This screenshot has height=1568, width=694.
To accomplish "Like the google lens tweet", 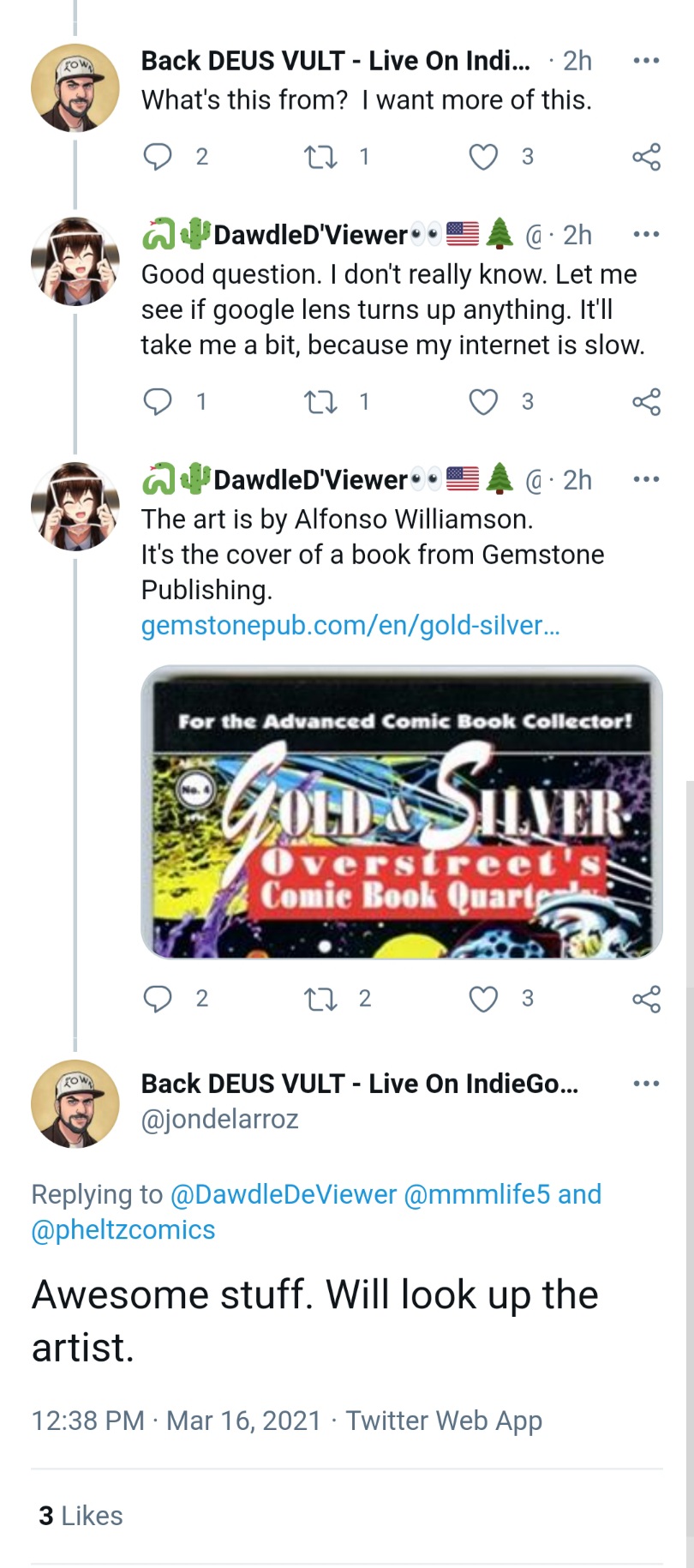I will point(483,401).
